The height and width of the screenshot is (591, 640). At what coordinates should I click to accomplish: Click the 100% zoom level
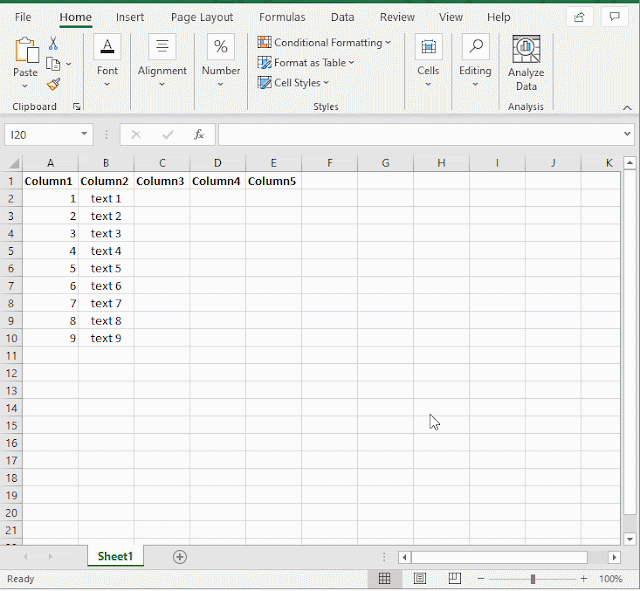(611, 579)
